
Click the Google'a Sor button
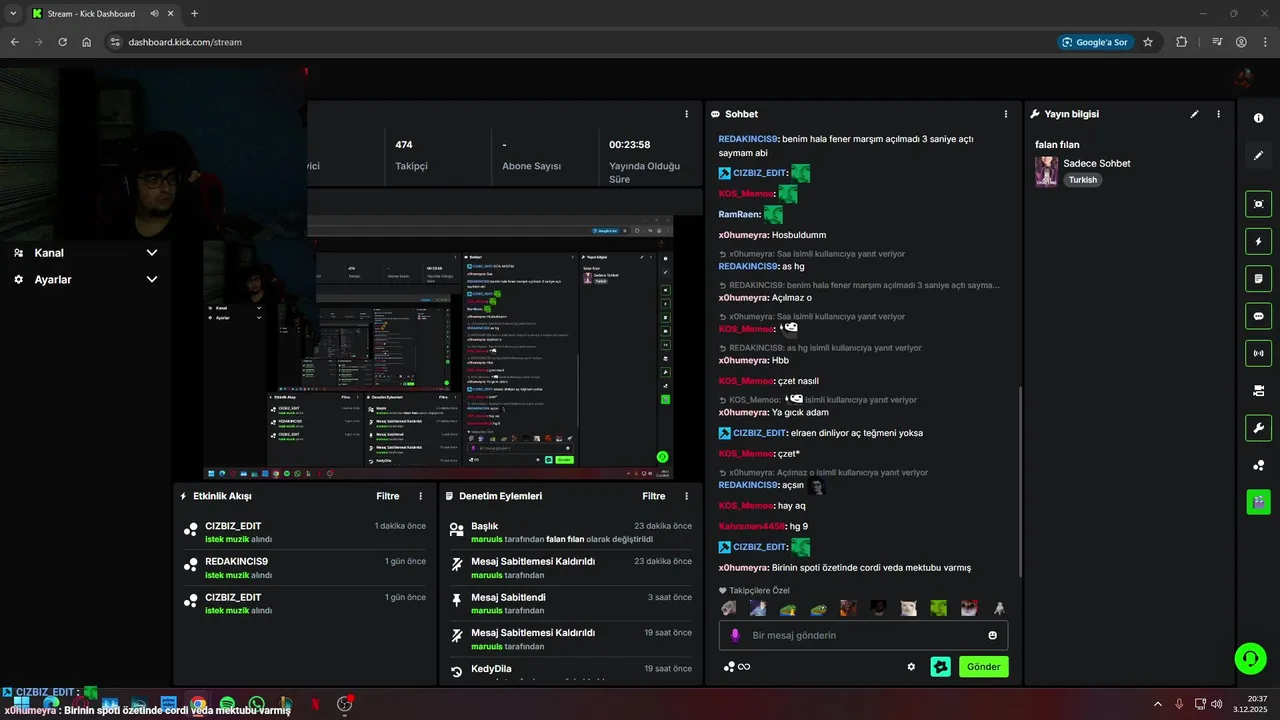click(x=1095, y=42)
